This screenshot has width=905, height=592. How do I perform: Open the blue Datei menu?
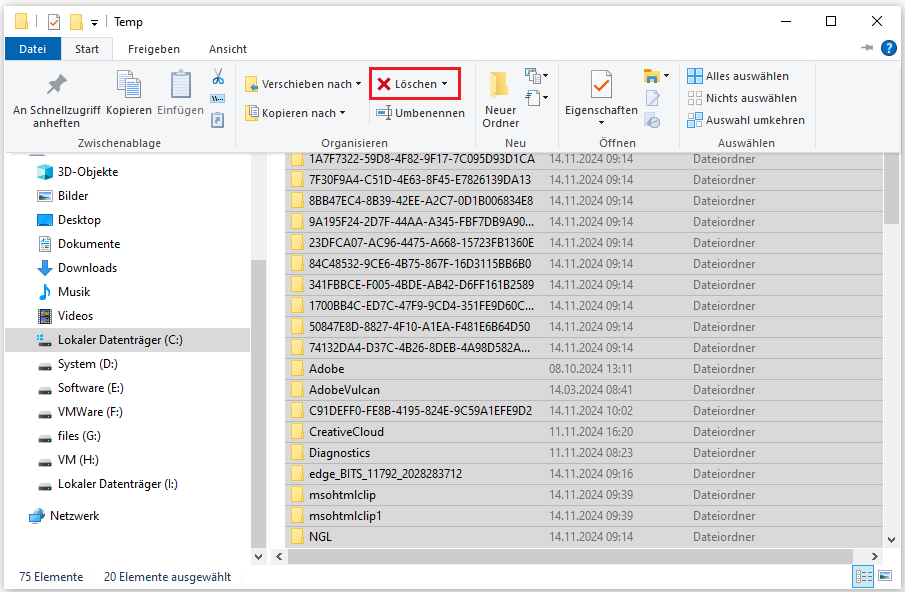coord(33,49)
